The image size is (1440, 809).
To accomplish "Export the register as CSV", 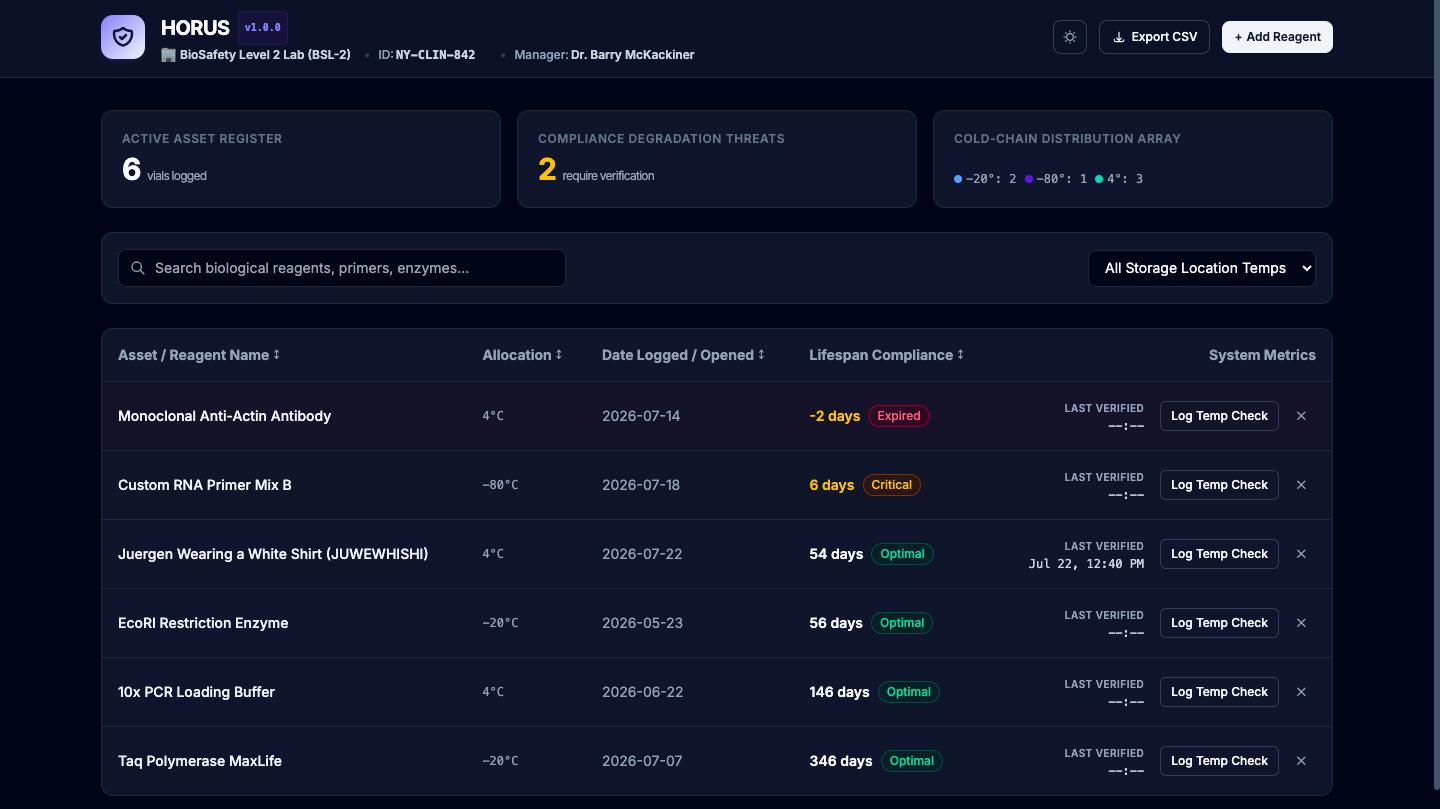I will click(x=1154, y=37).
